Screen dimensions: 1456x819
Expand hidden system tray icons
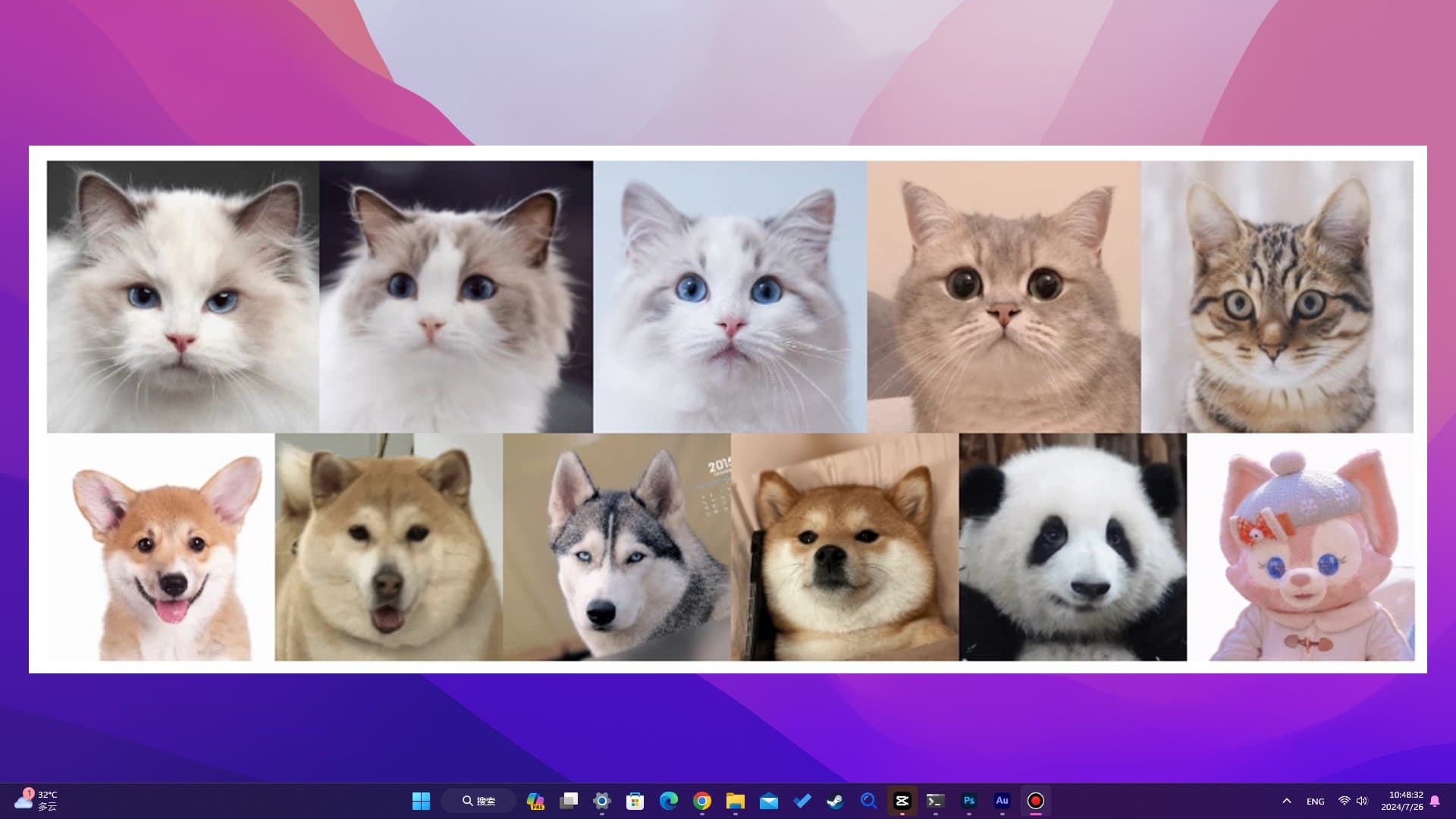1287,801
